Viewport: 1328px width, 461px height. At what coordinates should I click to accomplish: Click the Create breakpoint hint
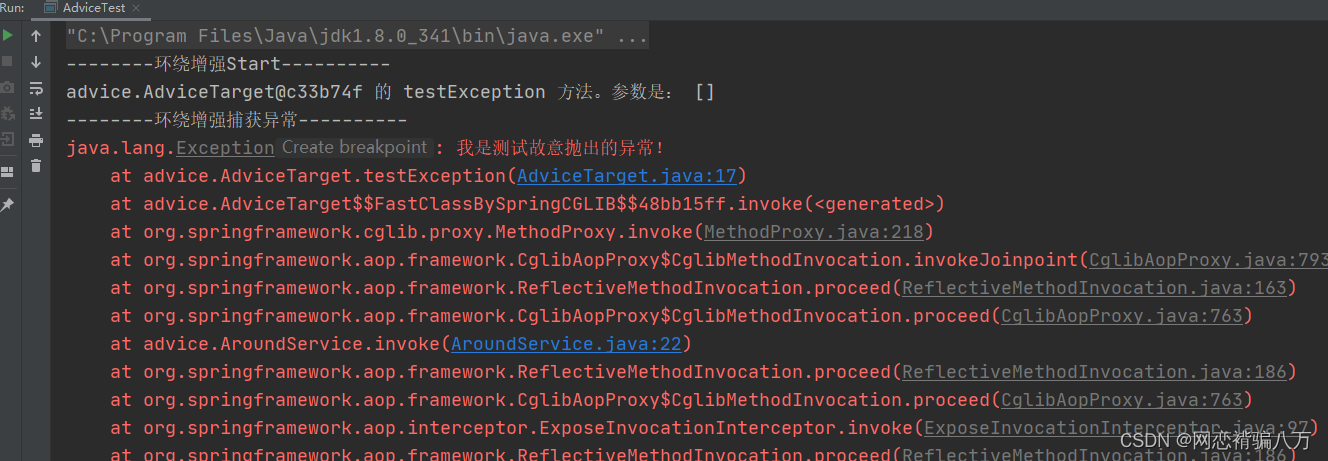pos(354,147)
